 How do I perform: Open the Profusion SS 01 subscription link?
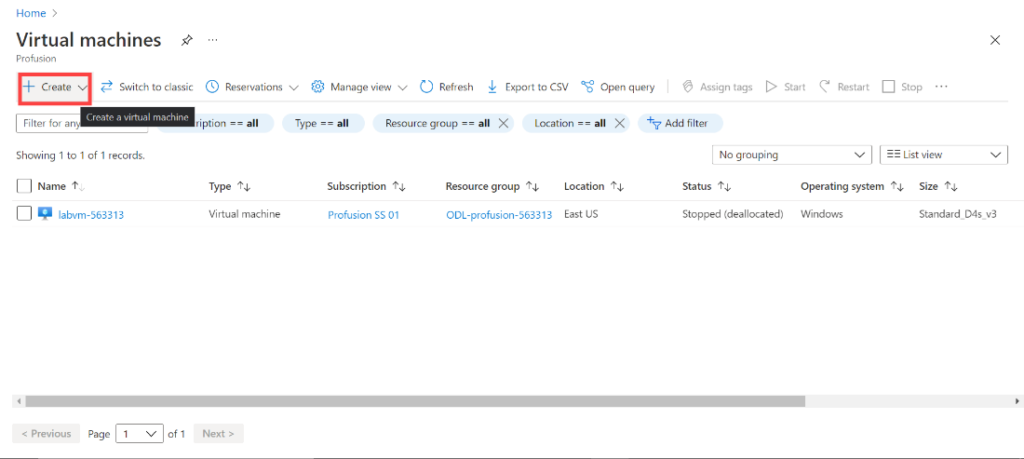tap(363, 215)
